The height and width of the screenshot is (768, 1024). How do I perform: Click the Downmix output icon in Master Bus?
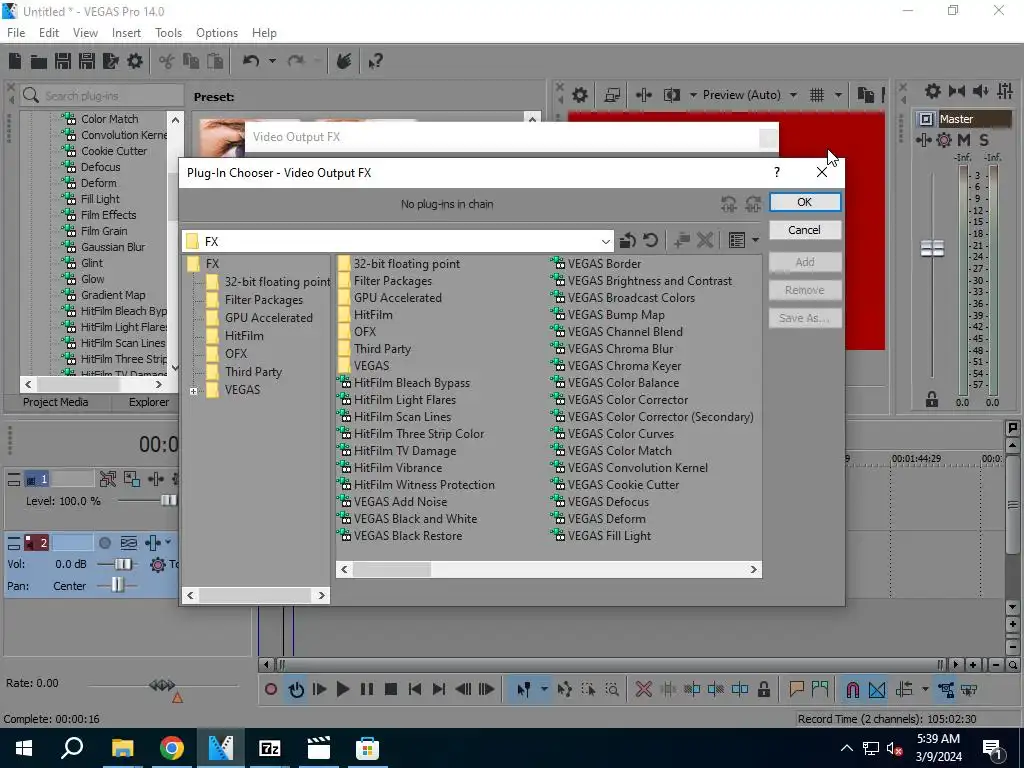[957, 91]
